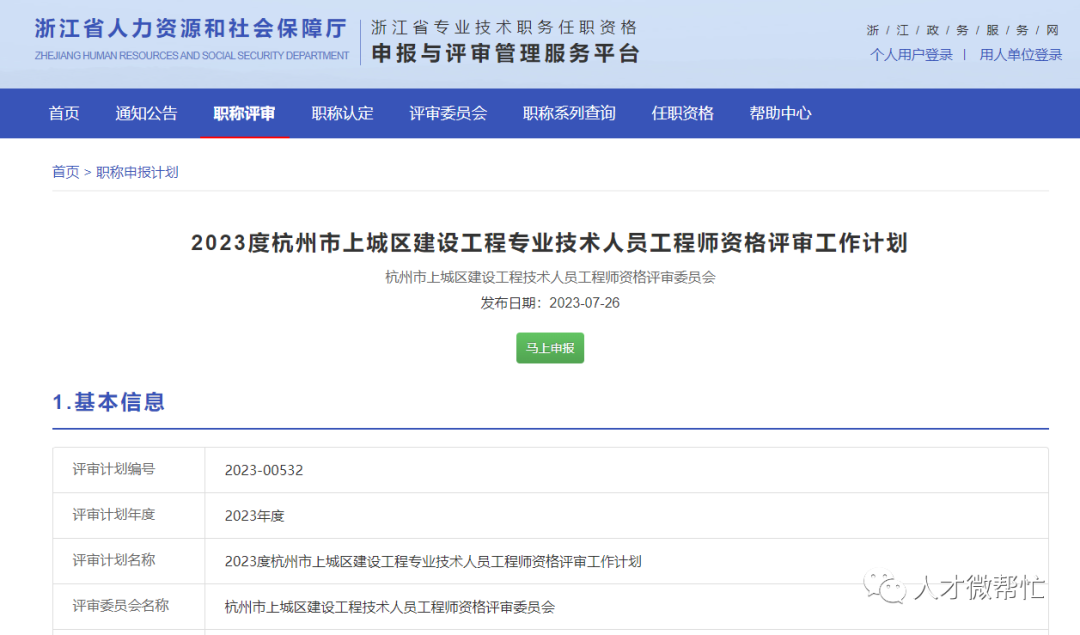Click the 1.基本信息 section heading

coord(110,403)
